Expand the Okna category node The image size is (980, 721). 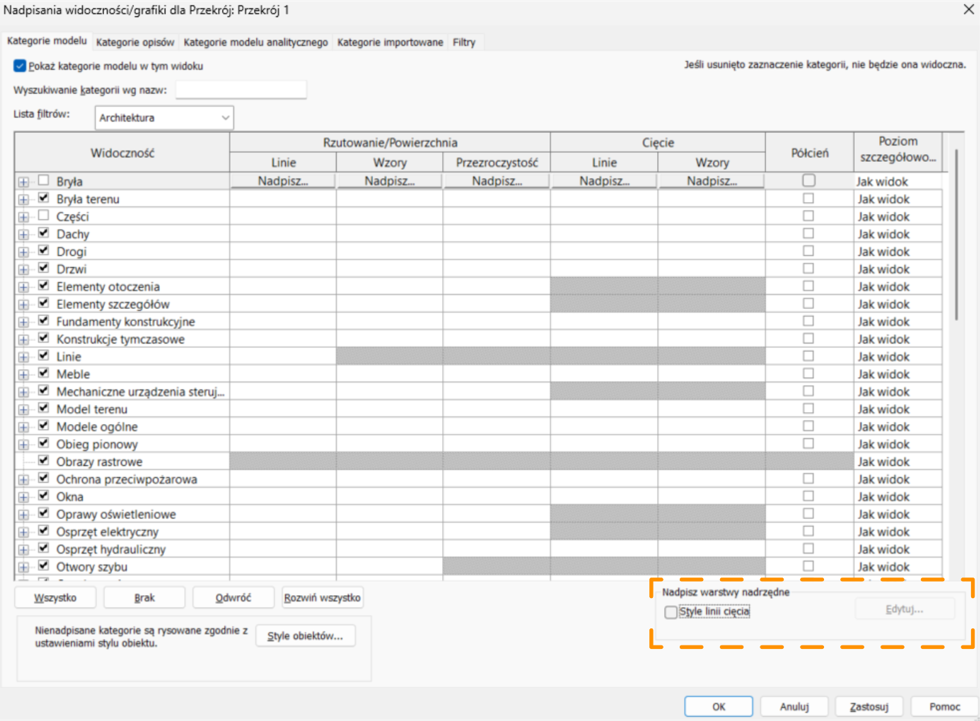[23, 497]
